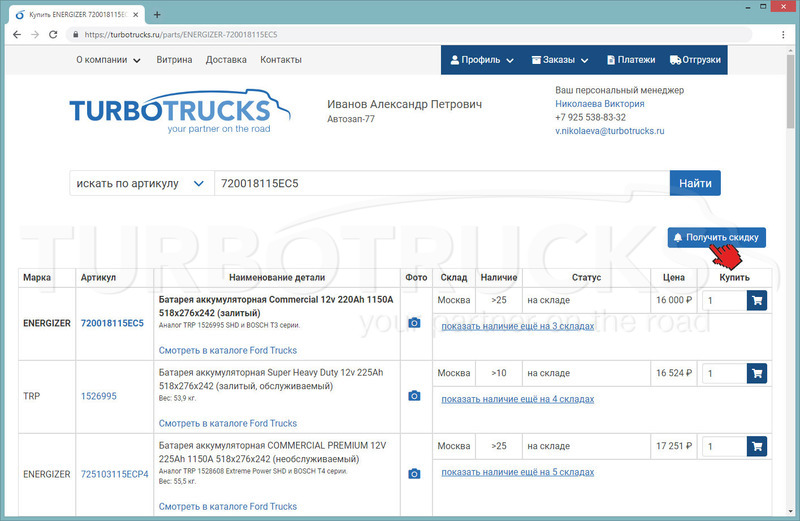Screen dimensions: 800x521
Task: Click the Наличие column header
Action: coord(498,278)
